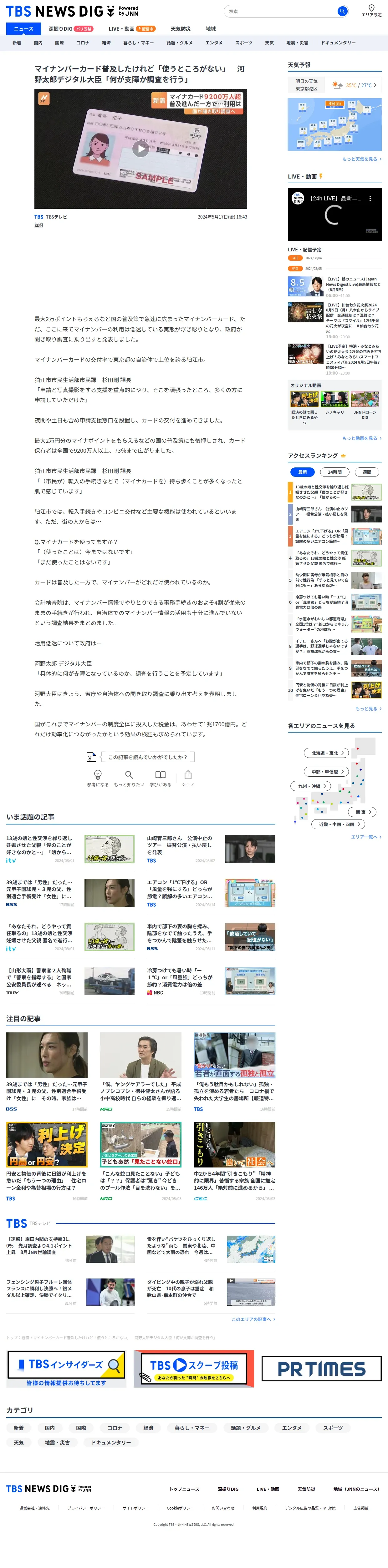The height and width of the screenshot is (1568, 388).
Task: Click the スポーツ category chip
Action: pyautogui.click(x=333, y=1427)
